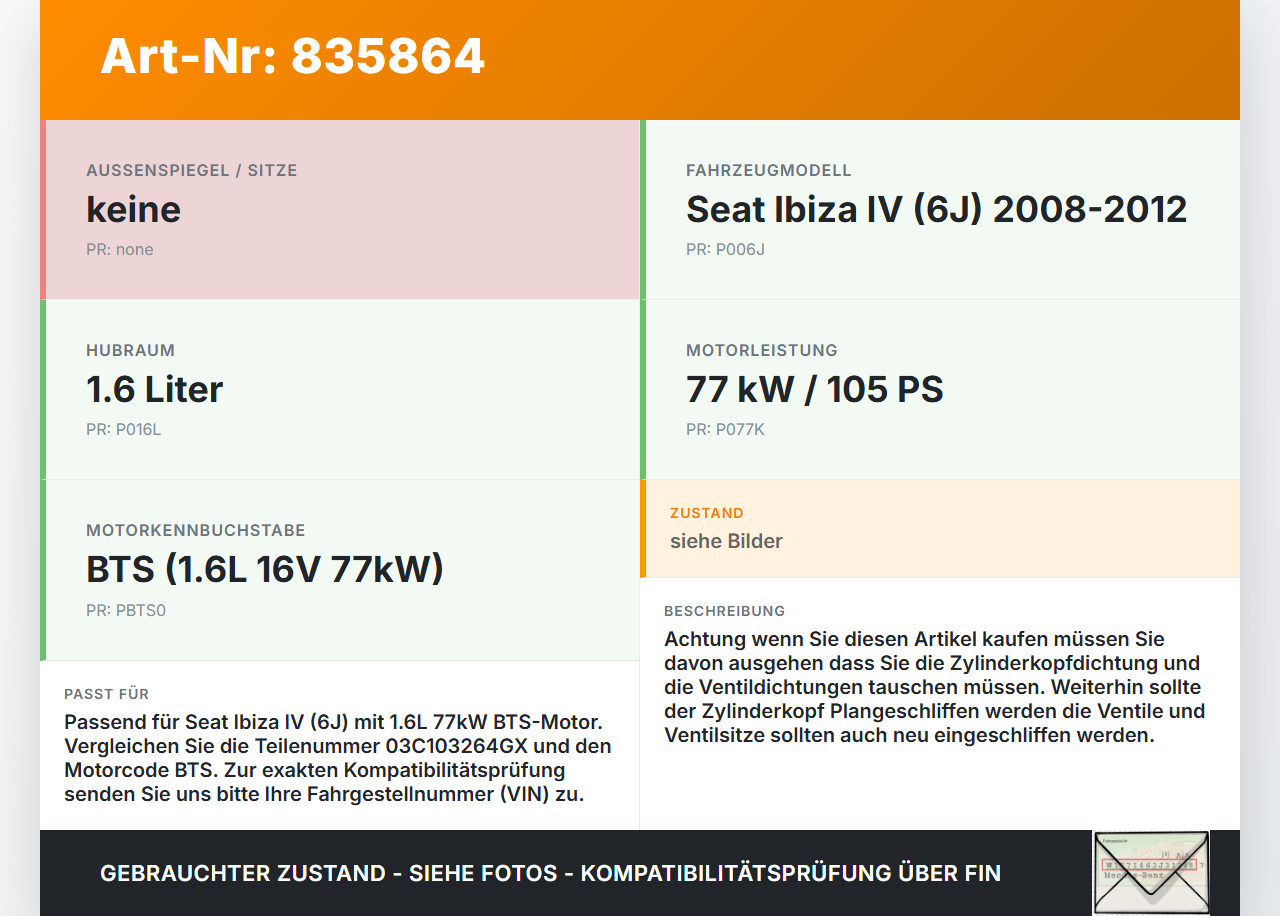Click the MOTORKENNBUCHSTABE label

tap(196, 531)
